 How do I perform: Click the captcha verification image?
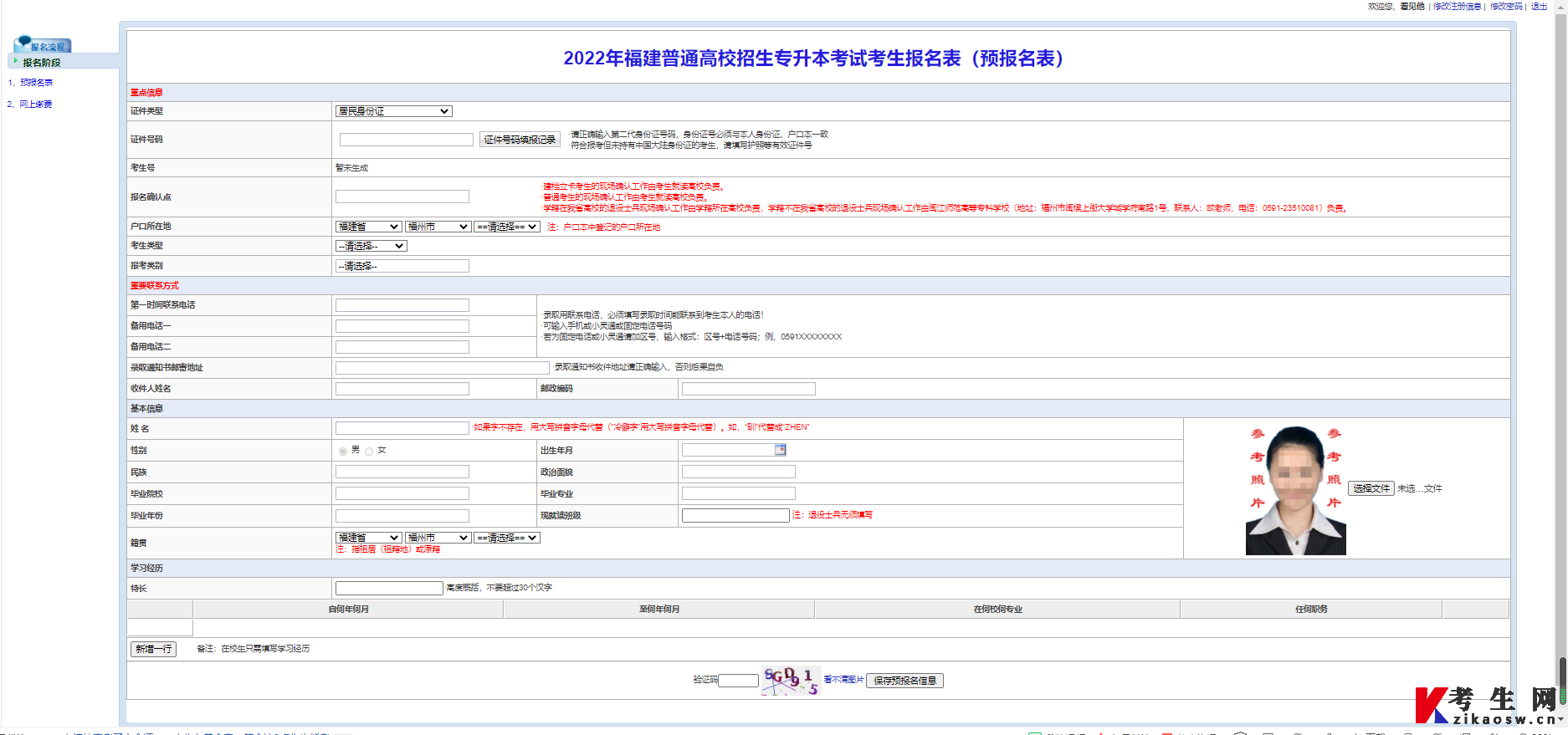pos(792,681)
